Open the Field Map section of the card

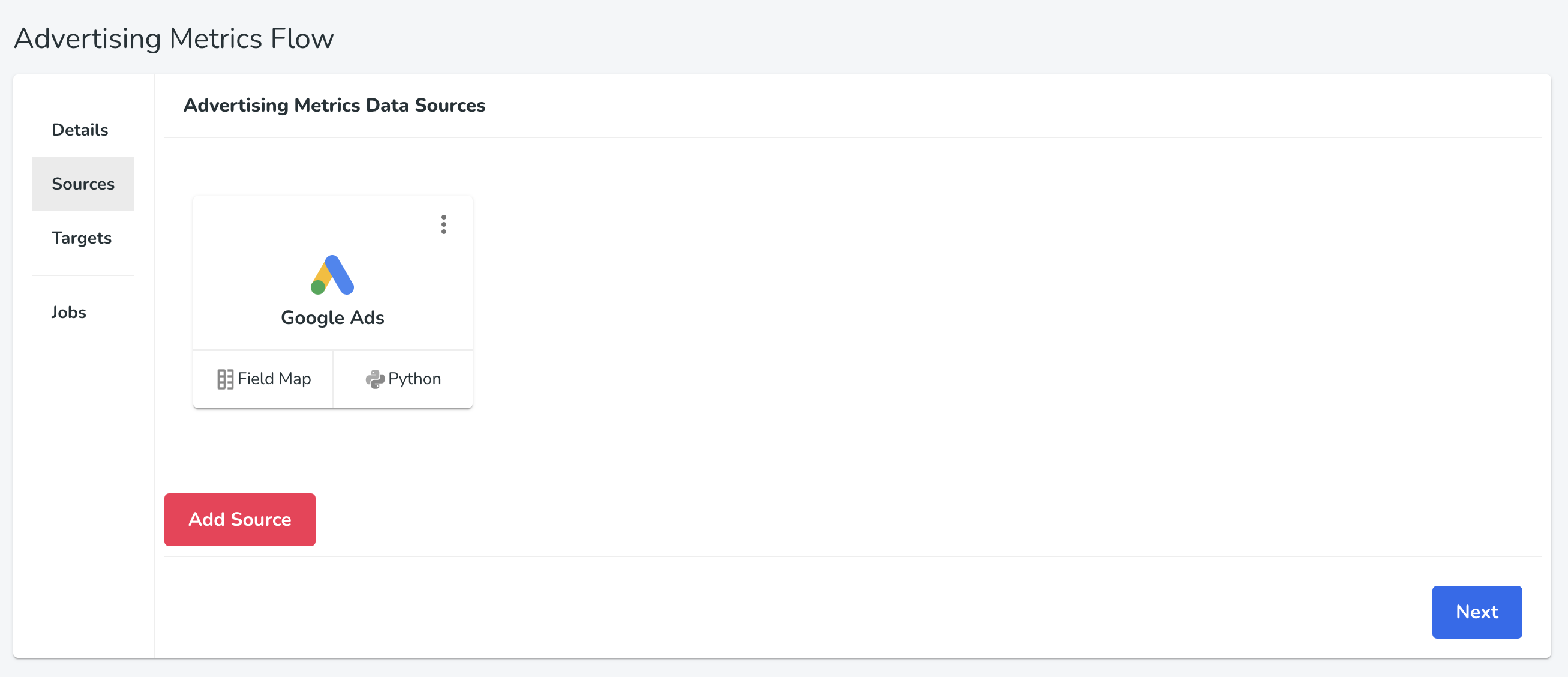click(x=263, y=379)
